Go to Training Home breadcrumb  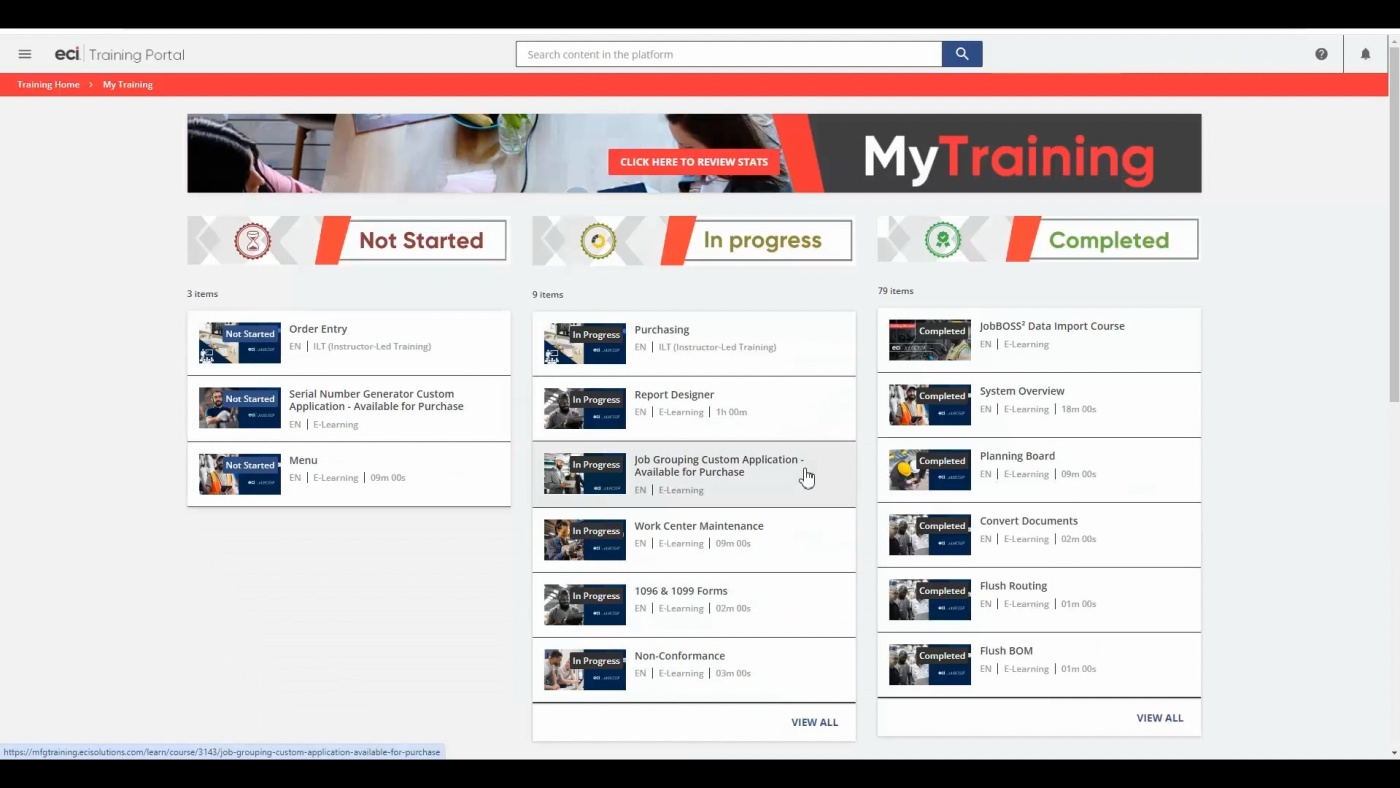[48, 85]
